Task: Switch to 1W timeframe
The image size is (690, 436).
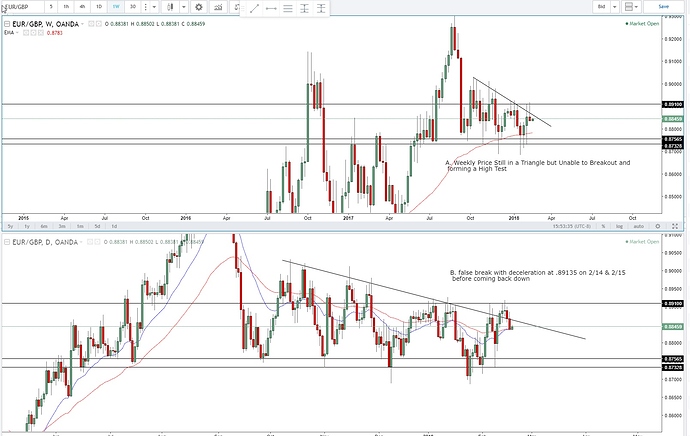Action: (116, 7)
